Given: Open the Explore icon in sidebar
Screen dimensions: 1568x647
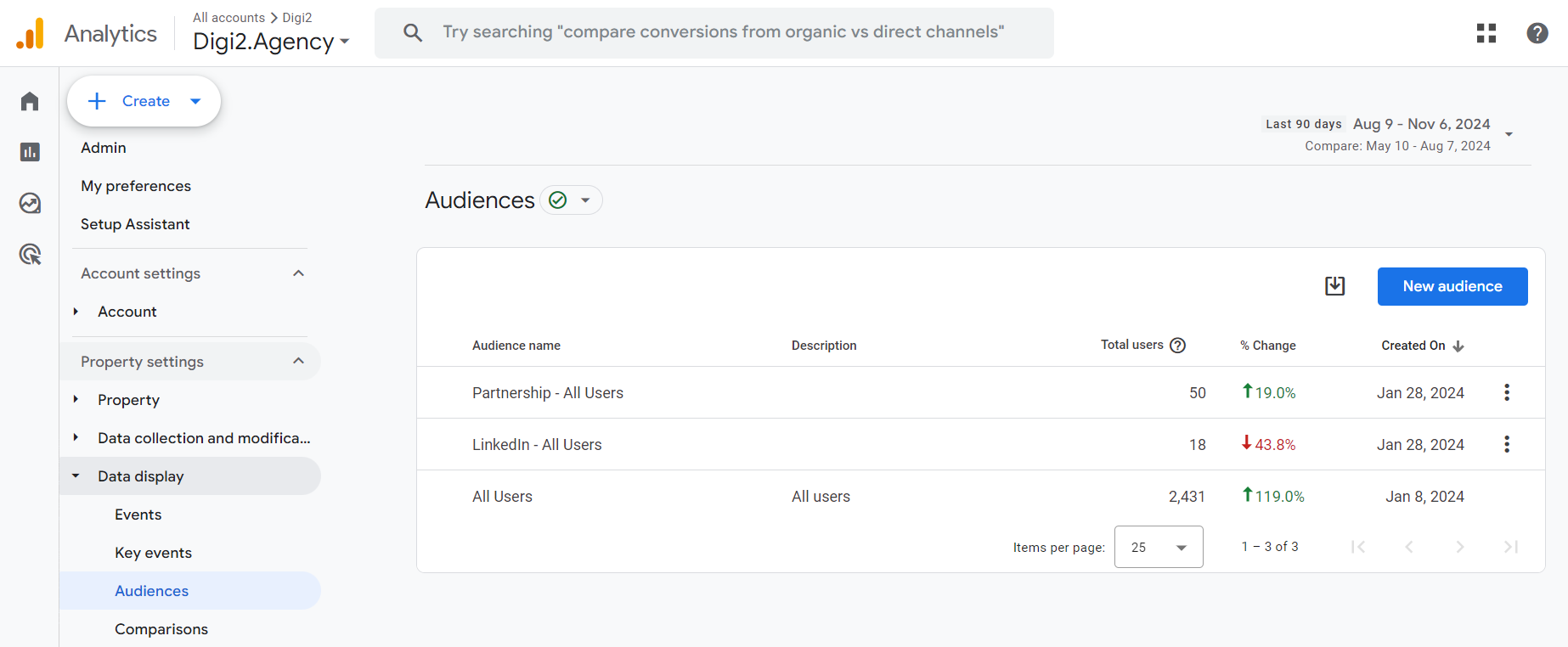Looking at the screenshot, I should click(30, 203).
